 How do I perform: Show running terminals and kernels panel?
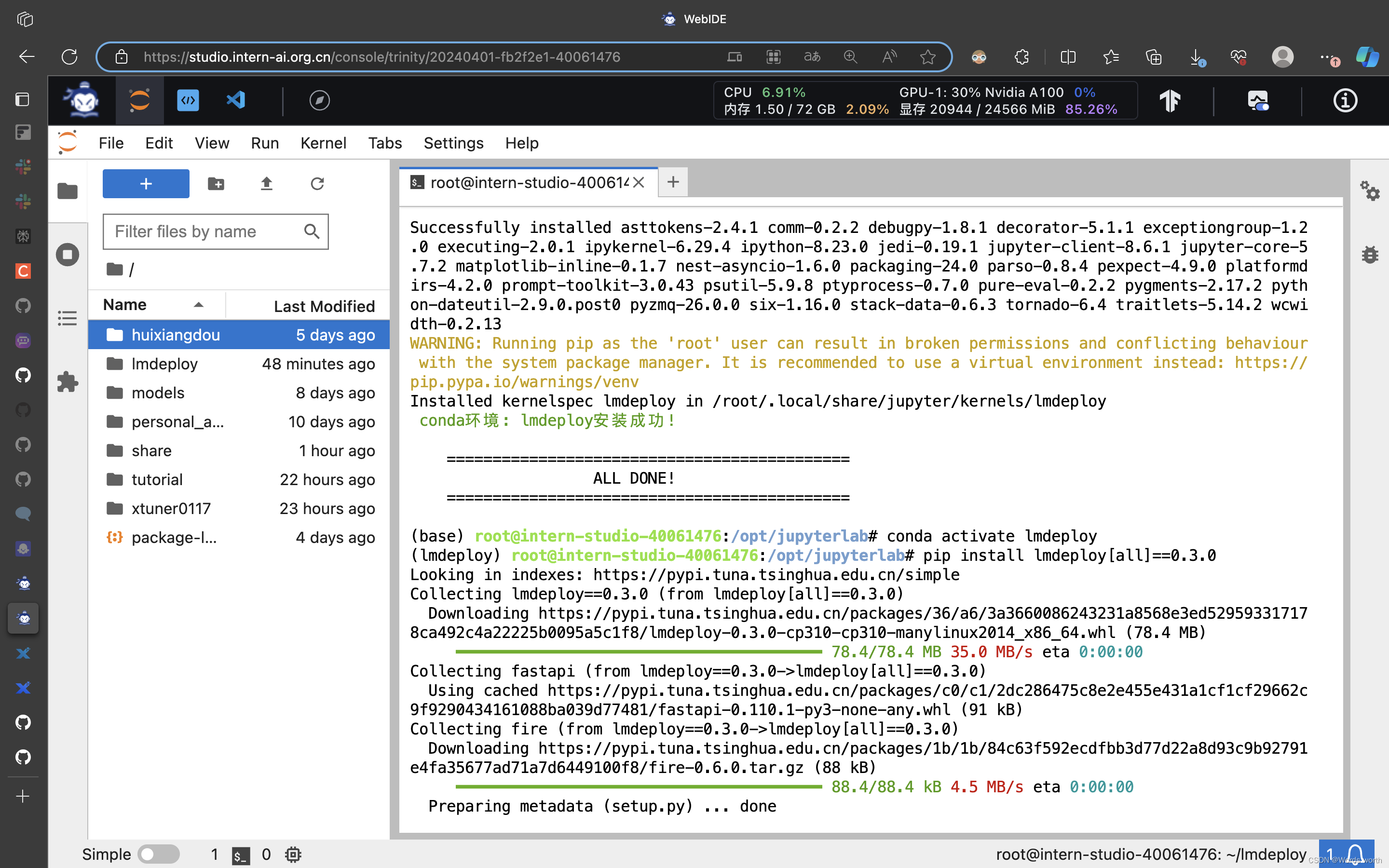pyautogui.click(x=68, y=254)
